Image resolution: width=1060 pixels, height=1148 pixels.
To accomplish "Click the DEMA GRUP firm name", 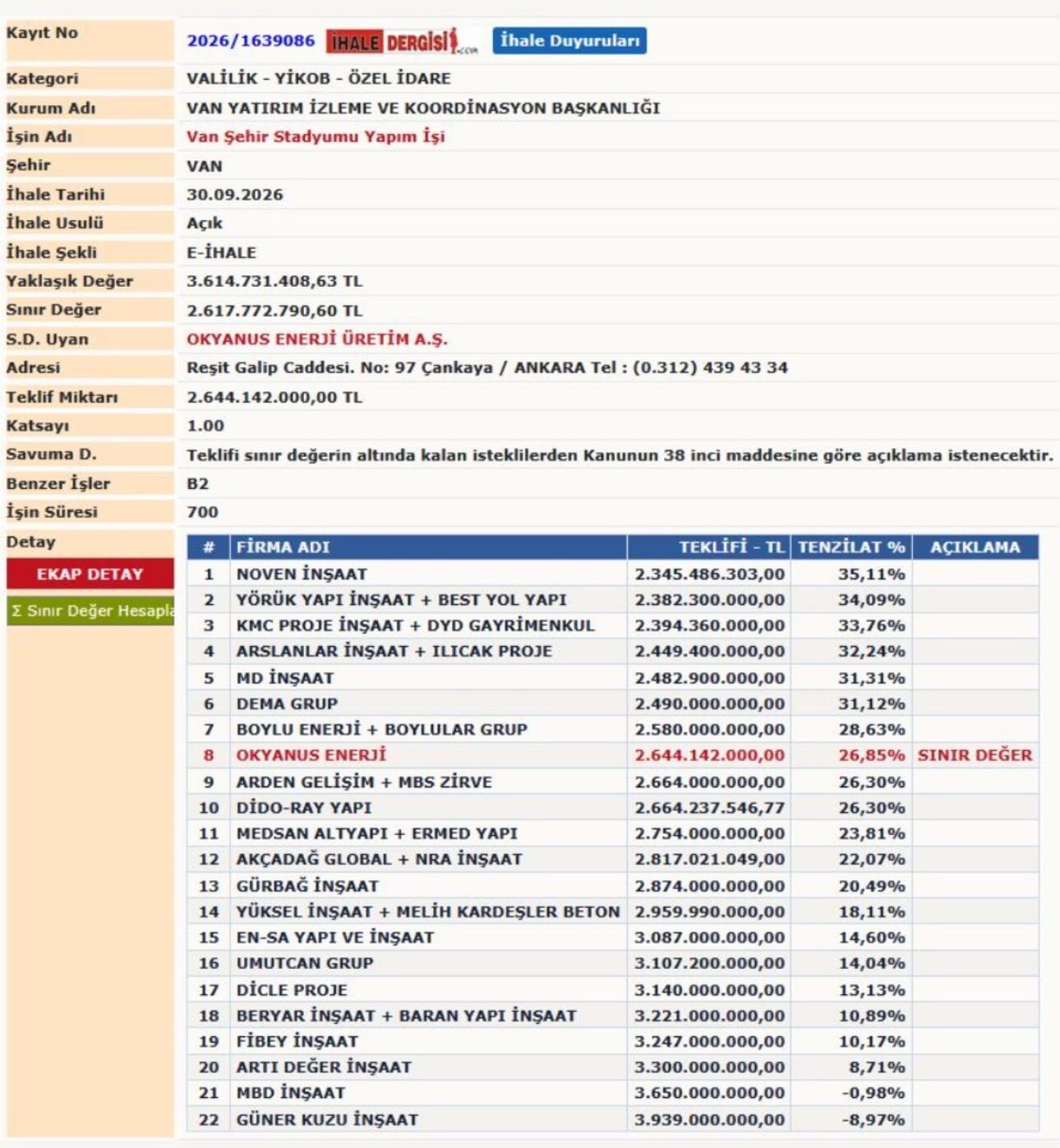I will (287, 703).
